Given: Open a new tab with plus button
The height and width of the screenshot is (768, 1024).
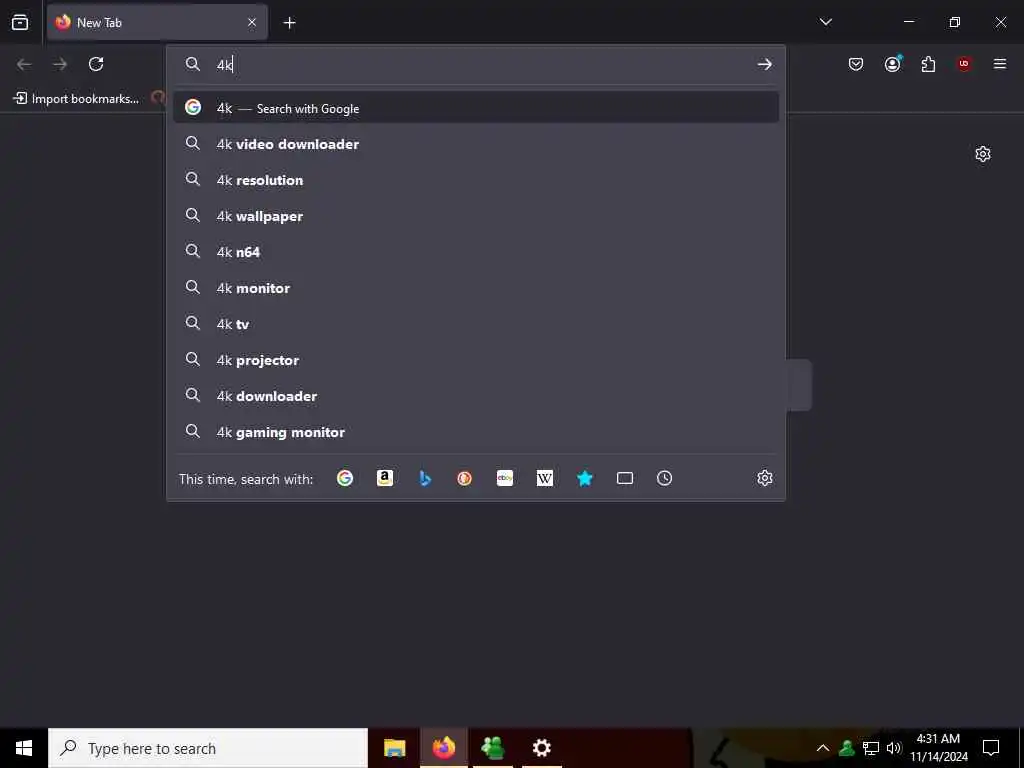Looking at the screenshot, I should 289,23.
